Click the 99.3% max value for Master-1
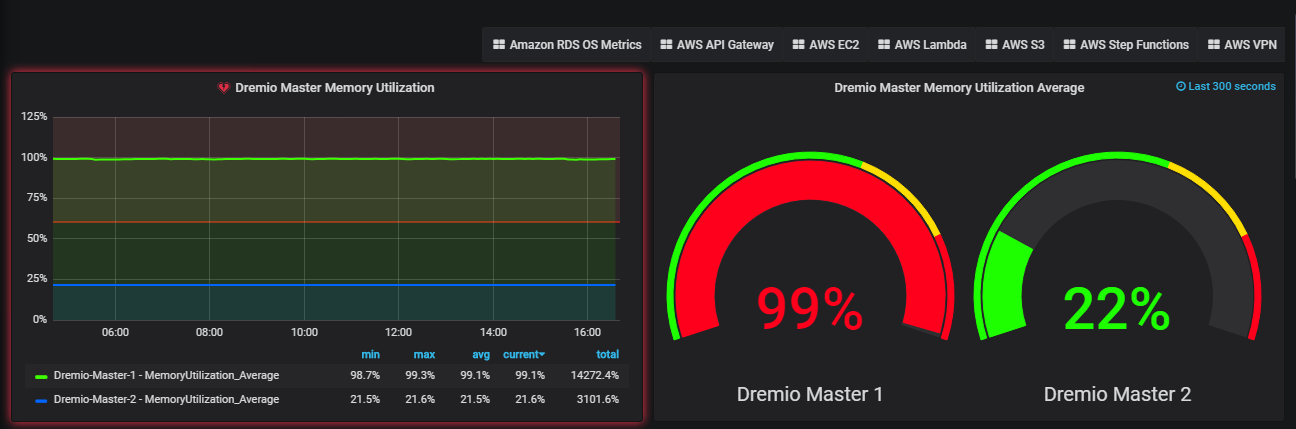The height and width of the screenshot is (429, 1296). click(x=420, y=375)
